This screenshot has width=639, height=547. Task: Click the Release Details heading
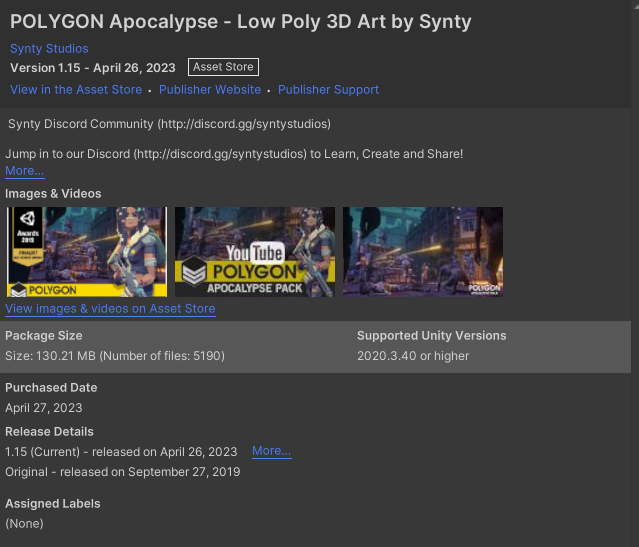coord(49,432)
